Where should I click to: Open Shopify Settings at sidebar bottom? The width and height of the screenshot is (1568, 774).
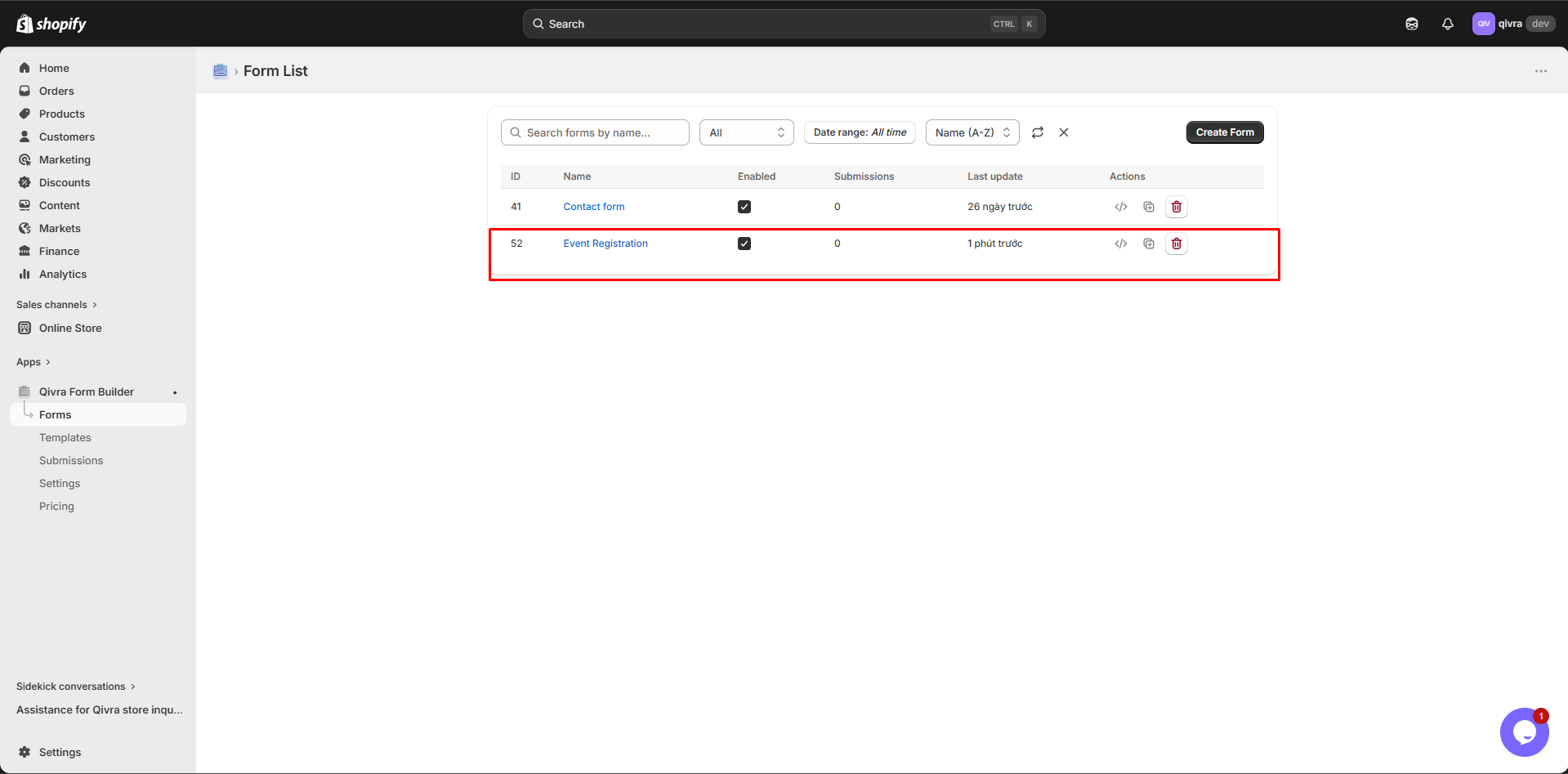(x=60, y=752)
